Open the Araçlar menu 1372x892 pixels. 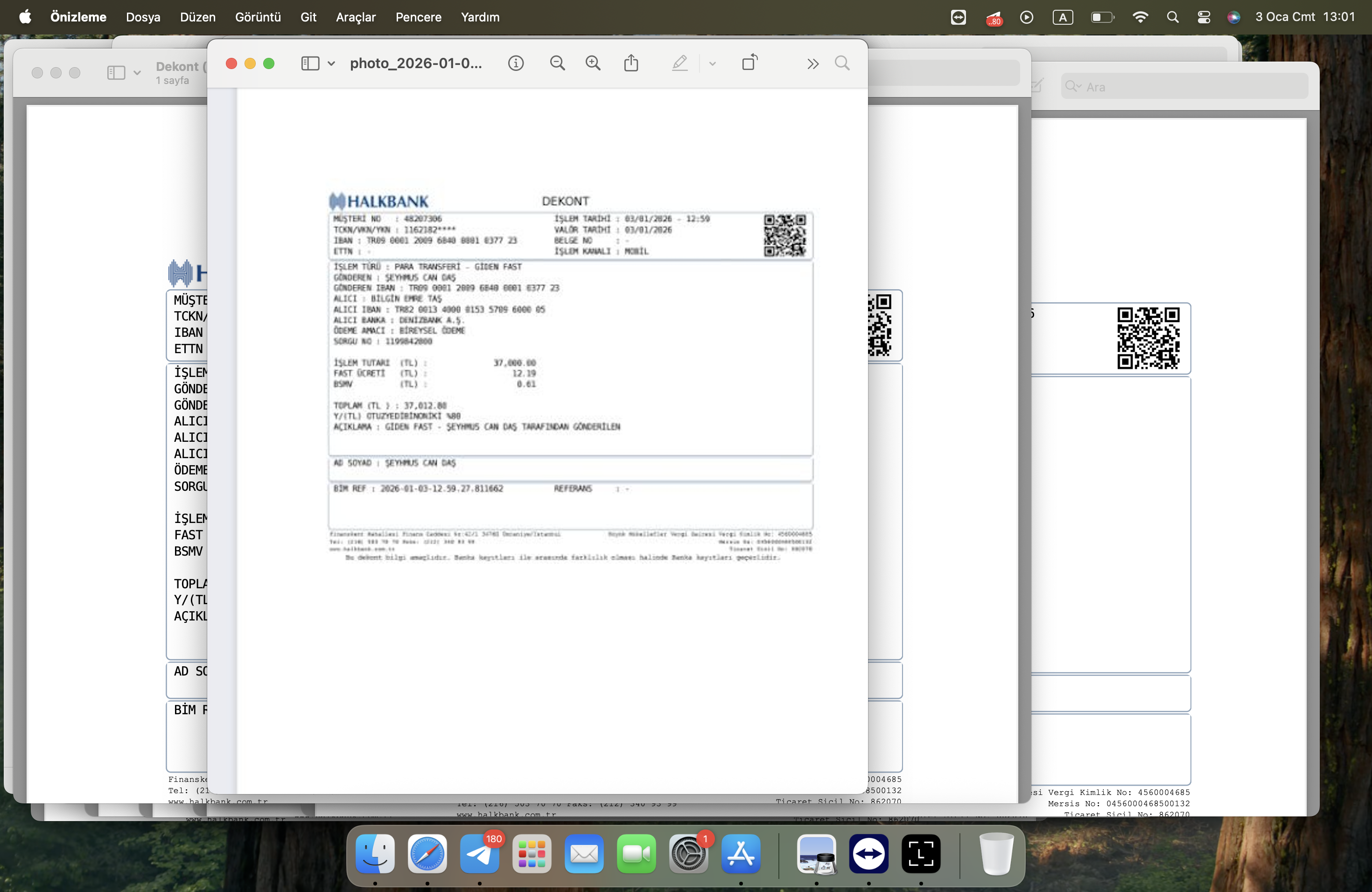356,17
